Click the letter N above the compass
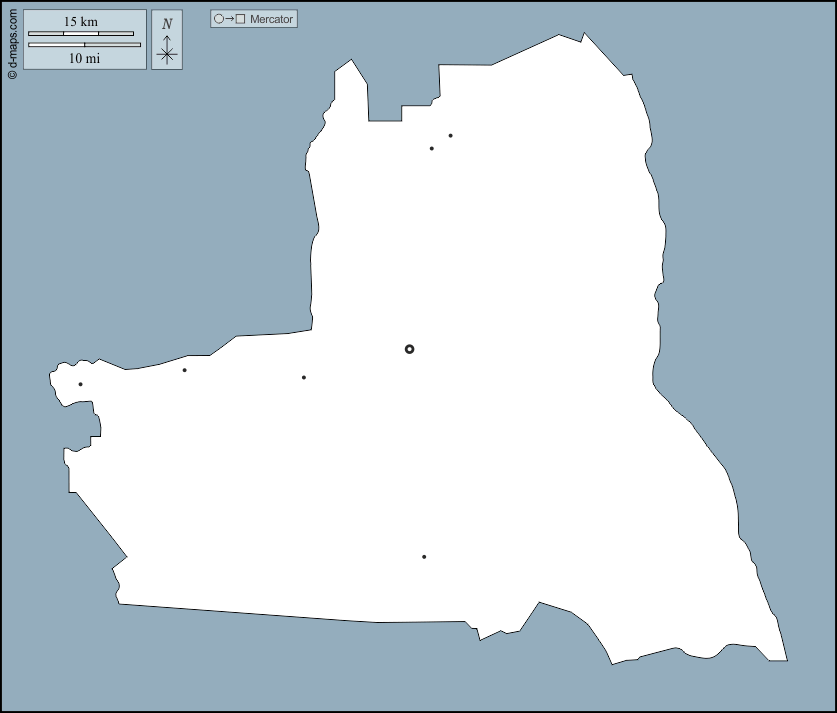837x713 pixels. (167, 23)
